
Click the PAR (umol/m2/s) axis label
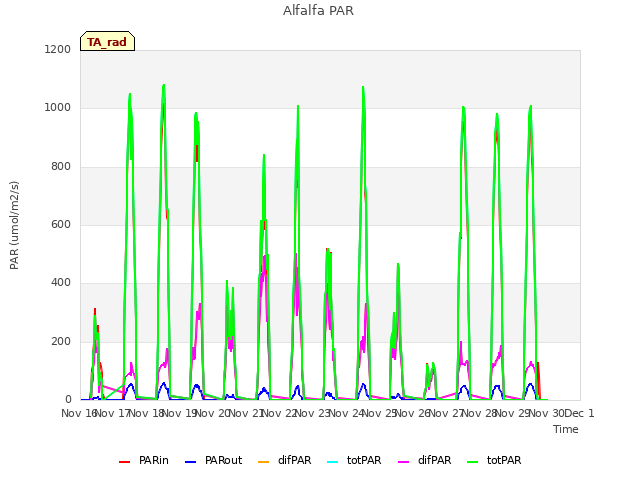tap(14, 225)
